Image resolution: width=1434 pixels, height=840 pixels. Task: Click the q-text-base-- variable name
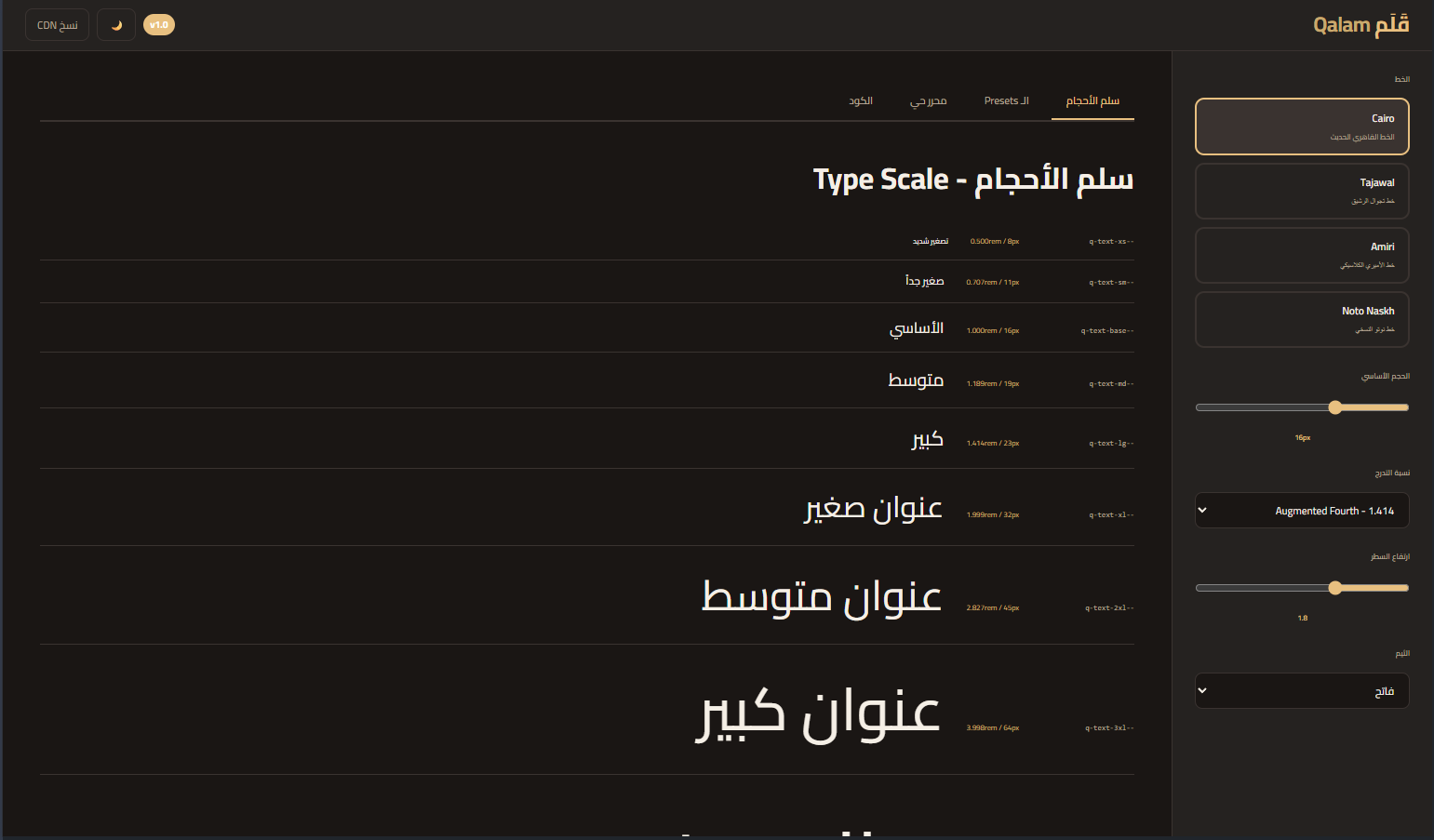(1107, 331)
